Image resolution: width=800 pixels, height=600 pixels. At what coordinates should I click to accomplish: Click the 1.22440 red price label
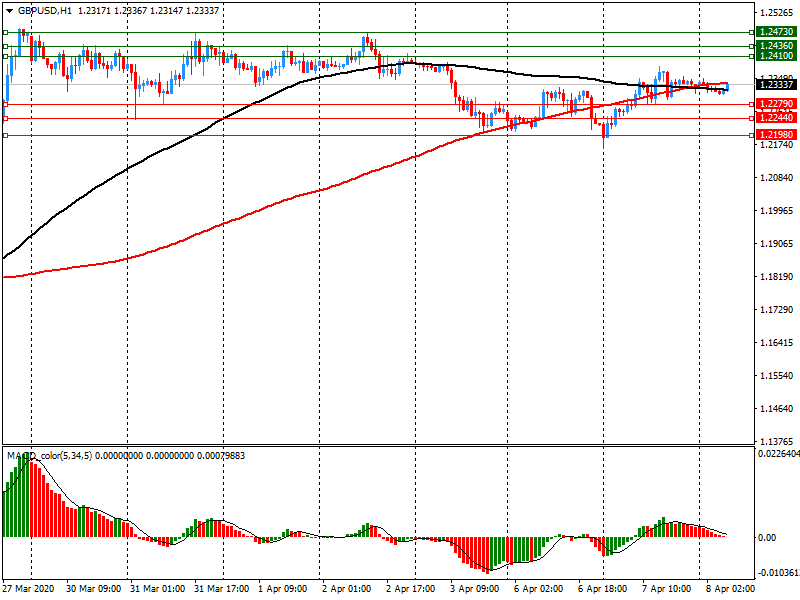[776, 118]
